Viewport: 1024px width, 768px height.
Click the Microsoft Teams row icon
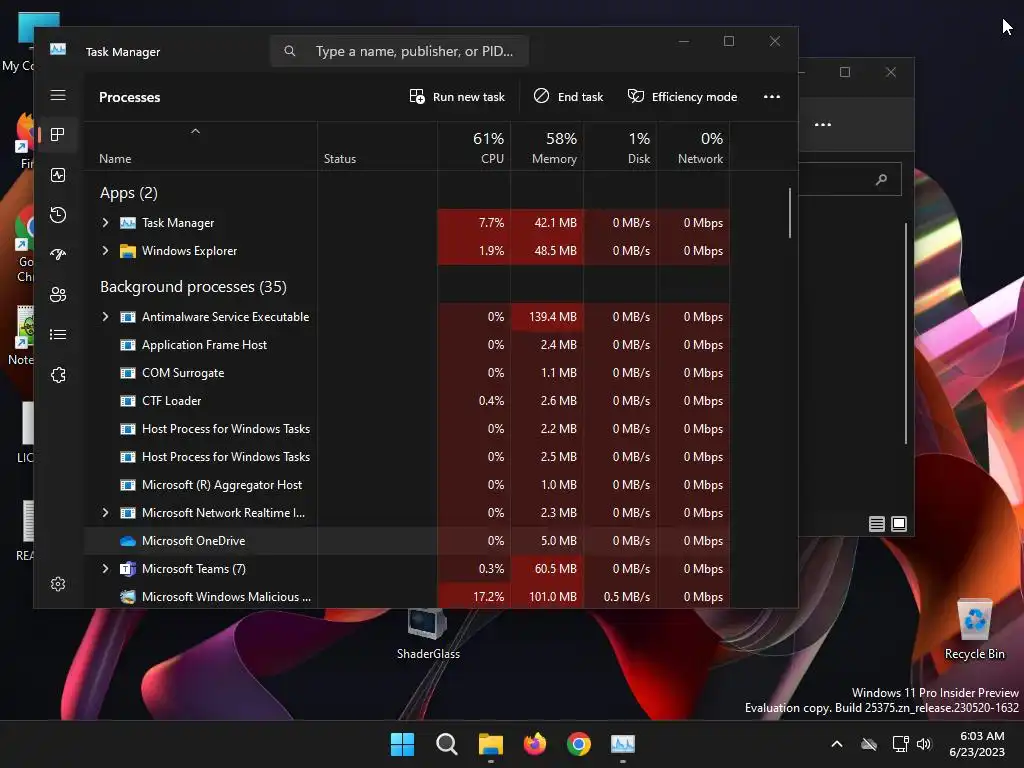coord(128,569)
